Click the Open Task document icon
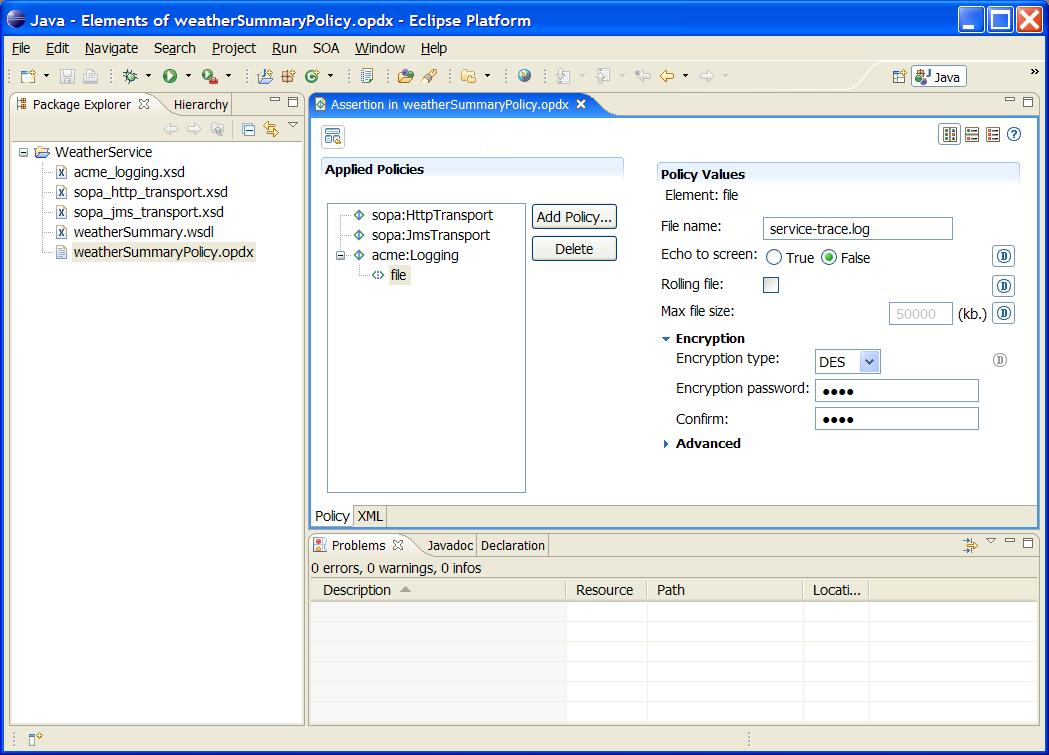 pyautogui.click(x=367, y=76)
